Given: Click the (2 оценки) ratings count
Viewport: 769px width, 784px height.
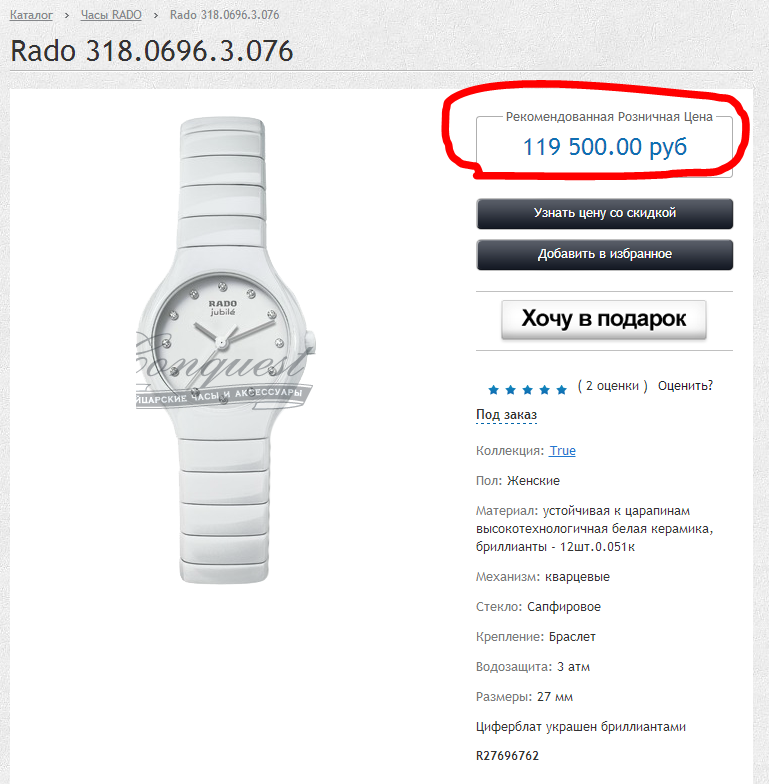Looking at the screenshot, I should [612, 386].
